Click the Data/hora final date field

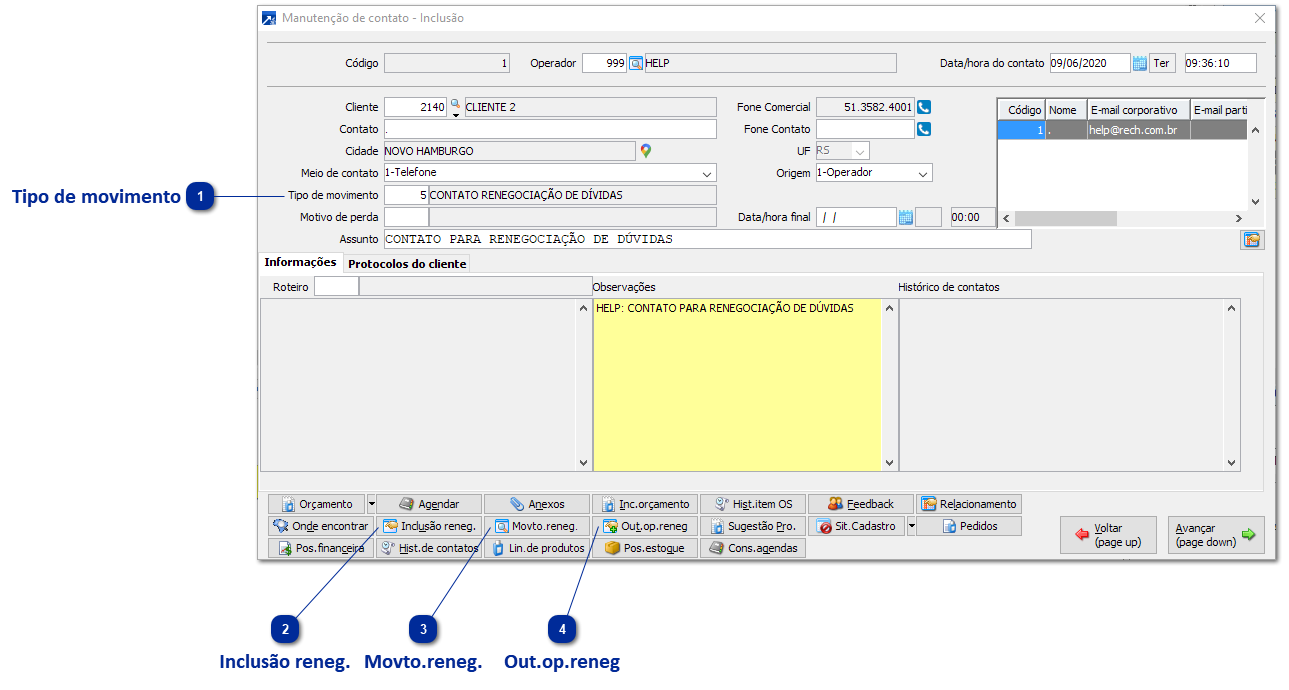pos(856,217)
